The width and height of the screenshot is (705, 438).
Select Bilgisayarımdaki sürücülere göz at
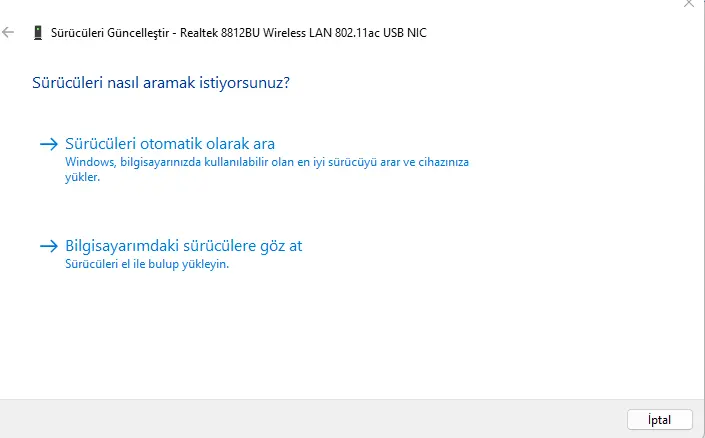click(183, 246)
